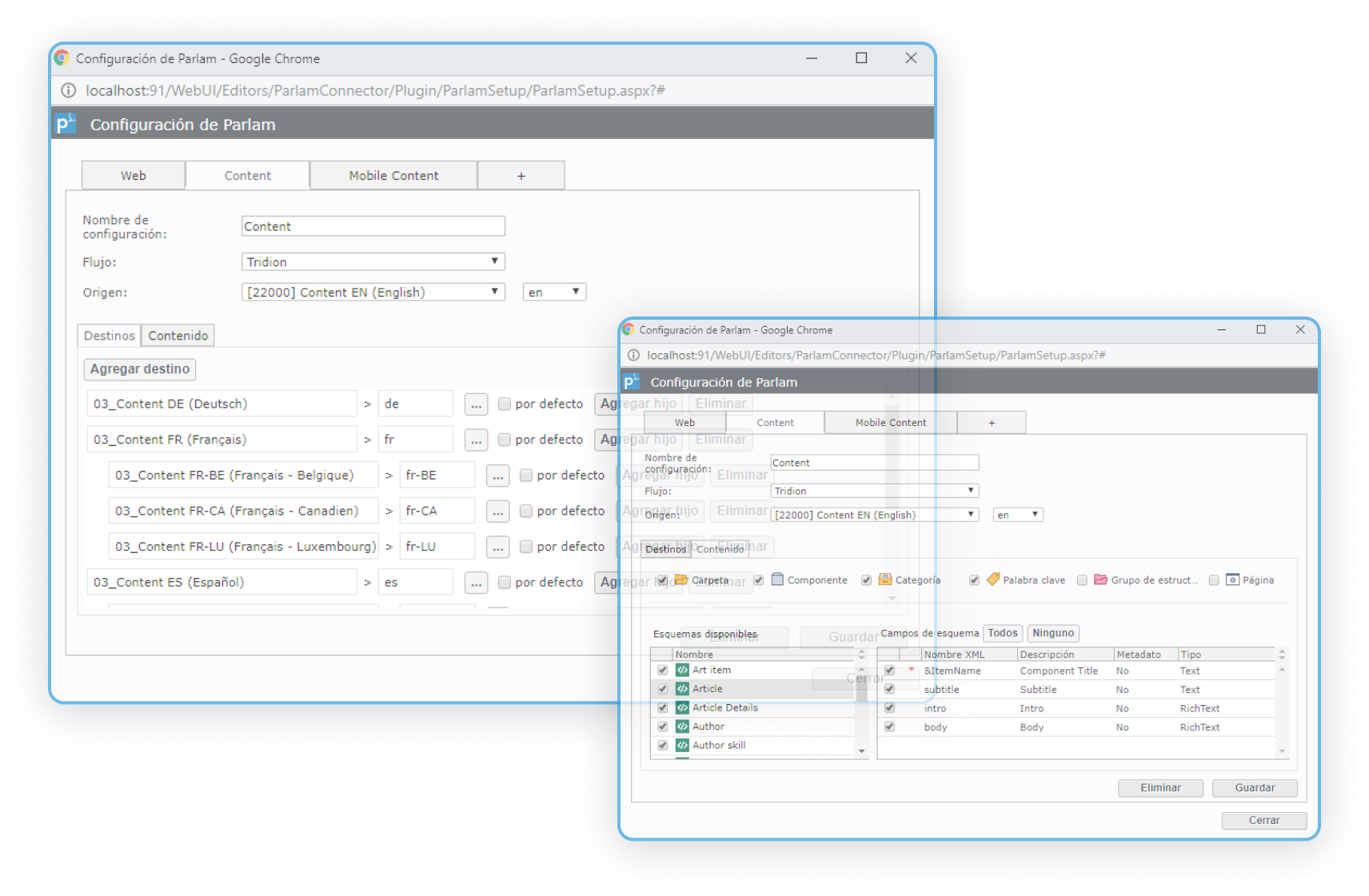
Task: Click the Nombre de configuración field in front window
Action: 875,463
